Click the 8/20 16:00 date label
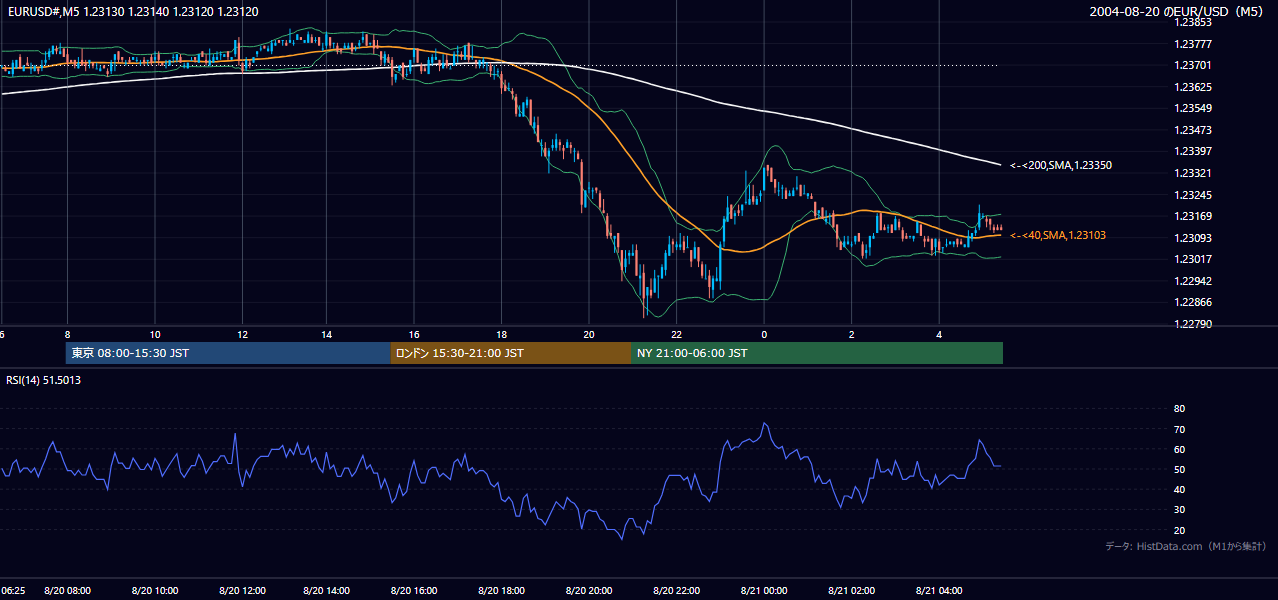Screen dimensions: 1278x600 pos(413,591)
